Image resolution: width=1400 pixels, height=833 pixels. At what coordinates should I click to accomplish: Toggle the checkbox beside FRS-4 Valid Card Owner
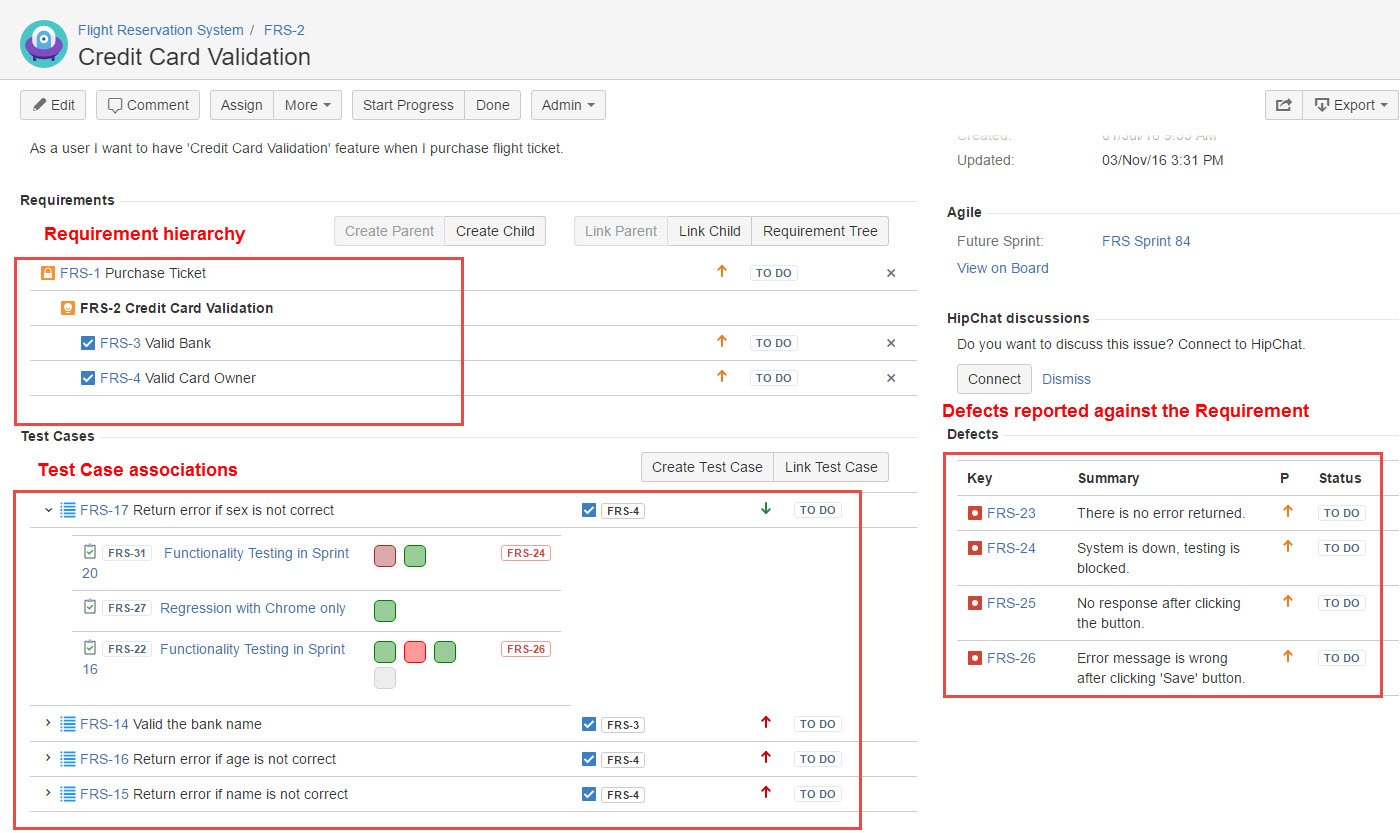(x=88, y=378)
